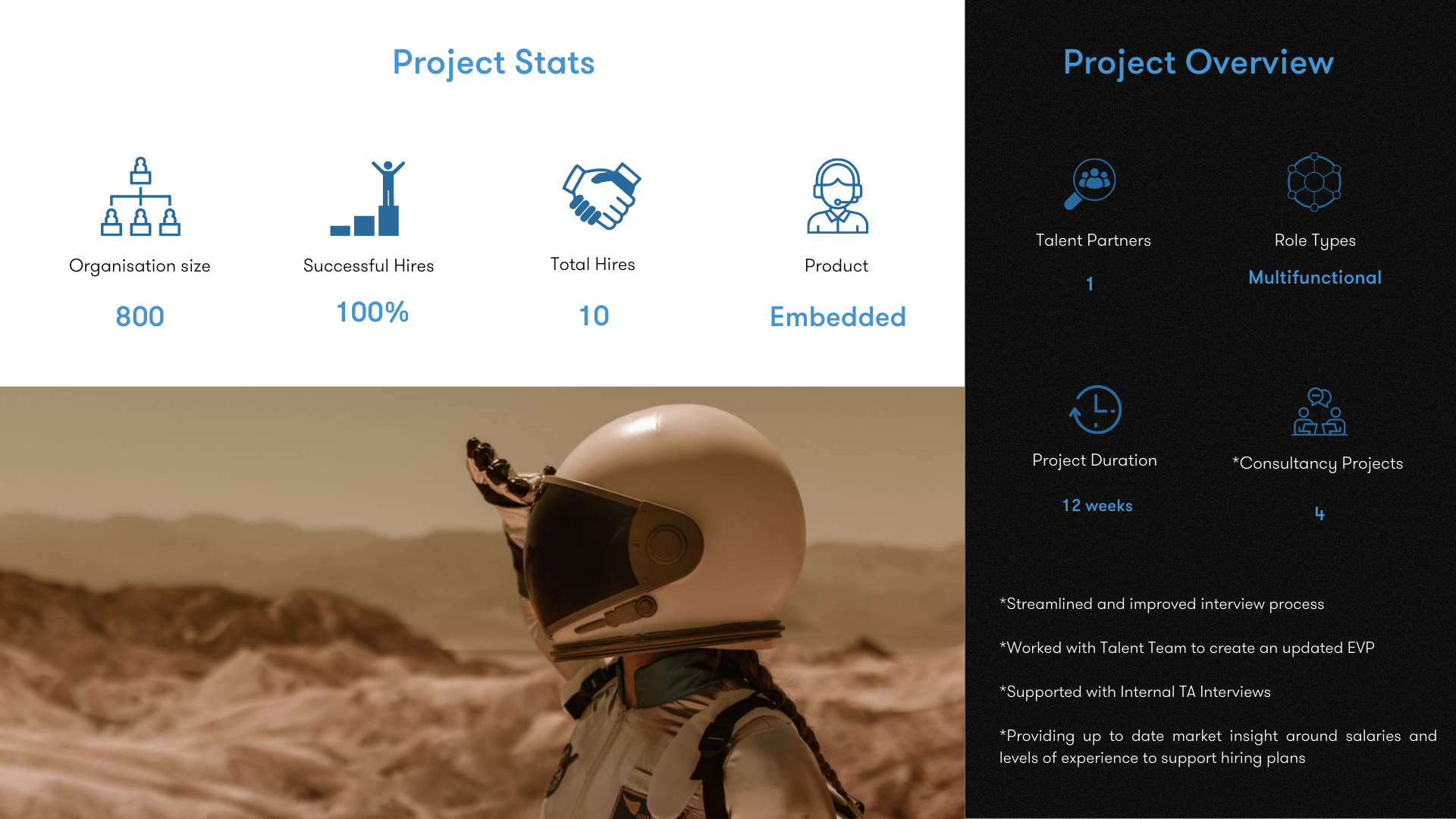Click the Project Duration label
1456x819 pixels.
point(1094,460)
